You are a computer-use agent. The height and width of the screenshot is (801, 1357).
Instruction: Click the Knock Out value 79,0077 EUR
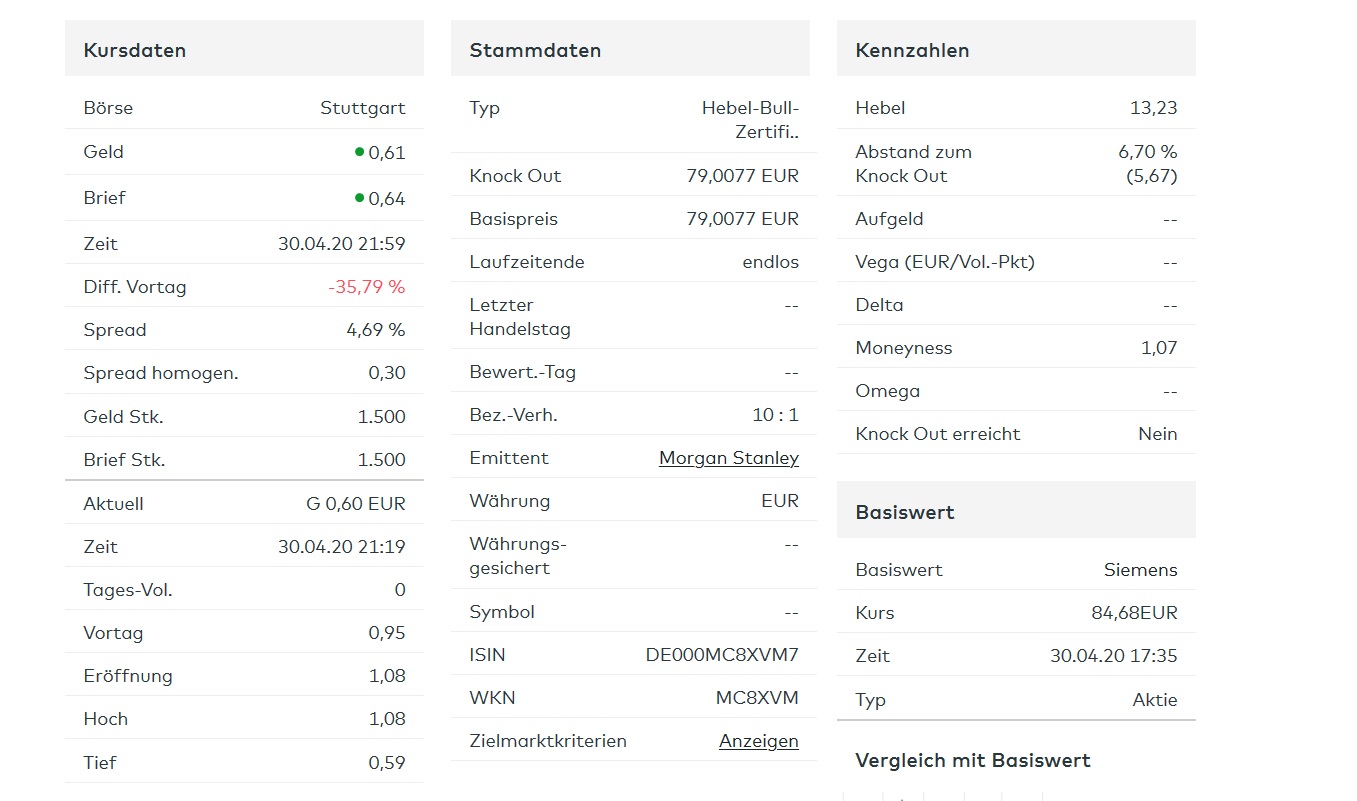pyautogui.click(x=742, y=176)
